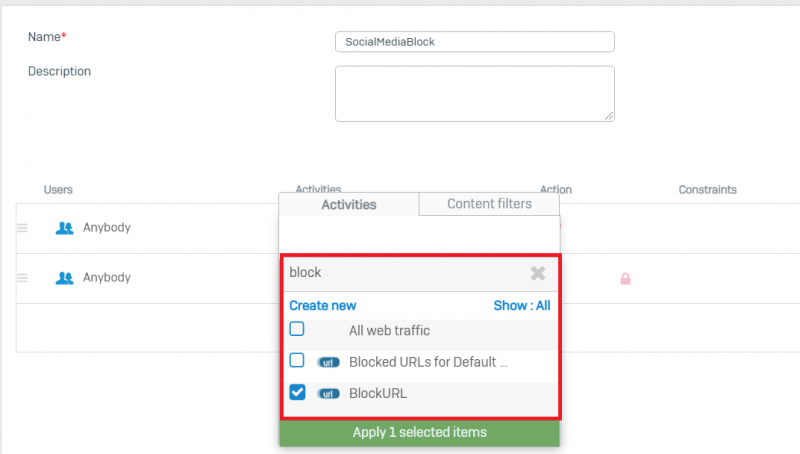Click the url icon beside BlockURL

point(328,394)
